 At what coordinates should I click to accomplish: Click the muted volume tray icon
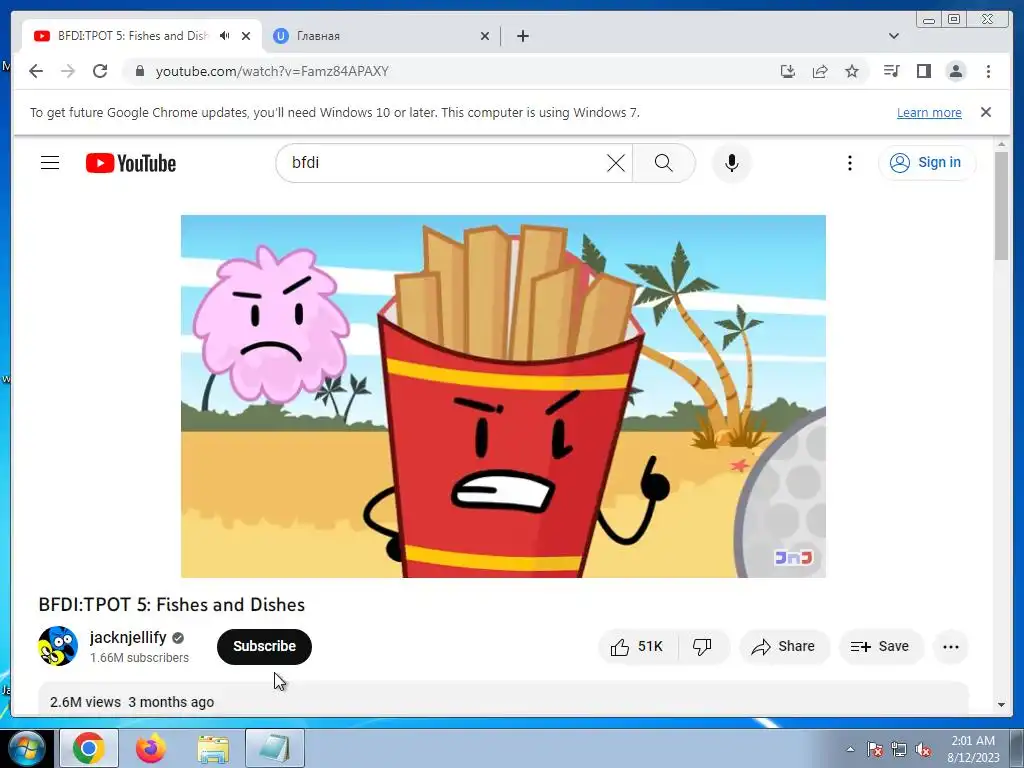[923, 750]
